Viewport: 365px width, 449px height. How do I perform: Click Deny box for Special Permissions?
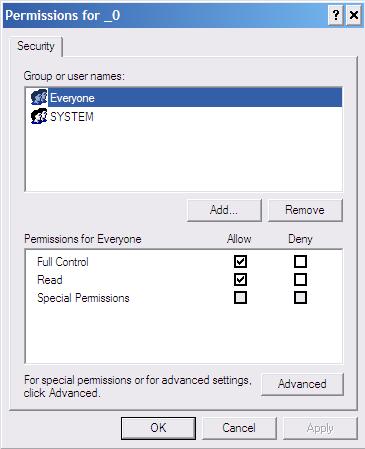(300, 297)
